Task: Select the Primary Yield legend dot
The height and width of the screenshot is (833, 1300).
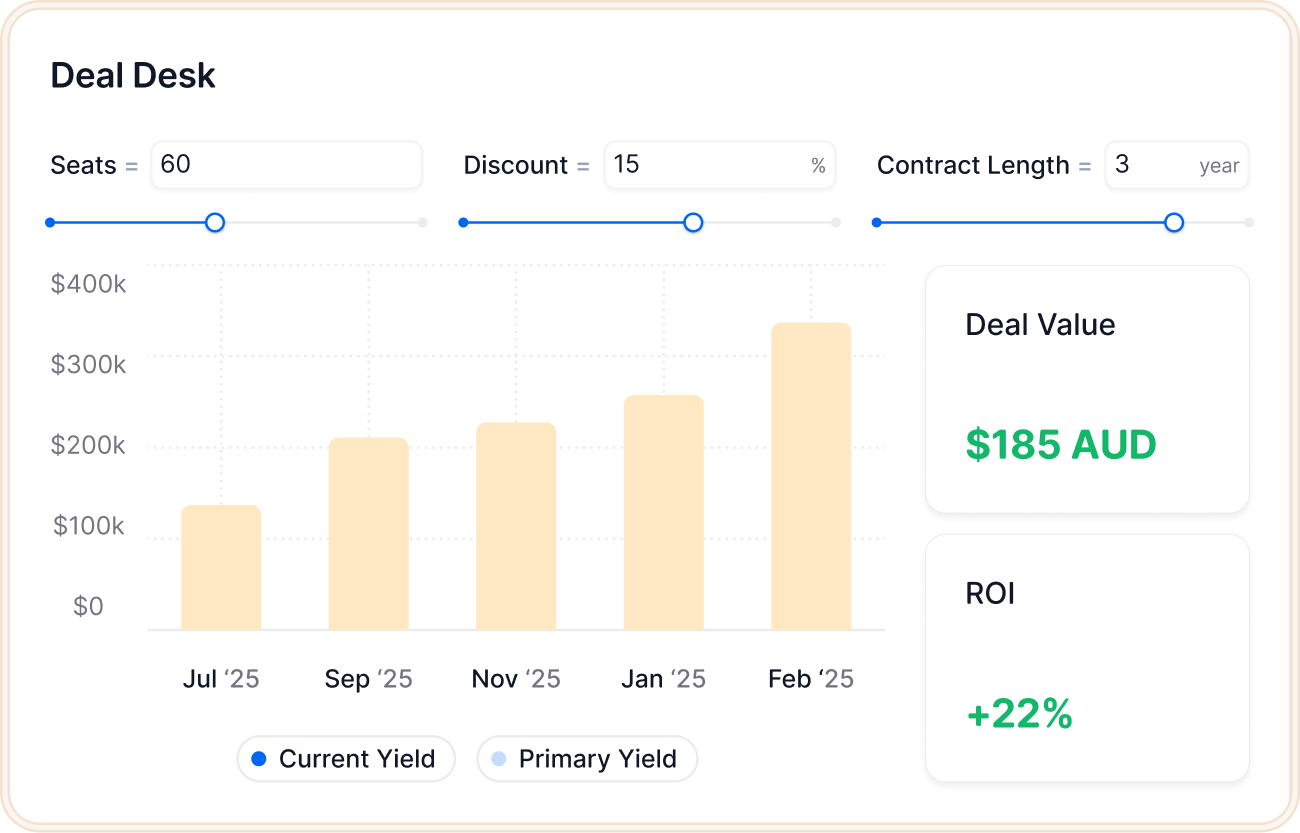Action: click(x=500, y=759)
